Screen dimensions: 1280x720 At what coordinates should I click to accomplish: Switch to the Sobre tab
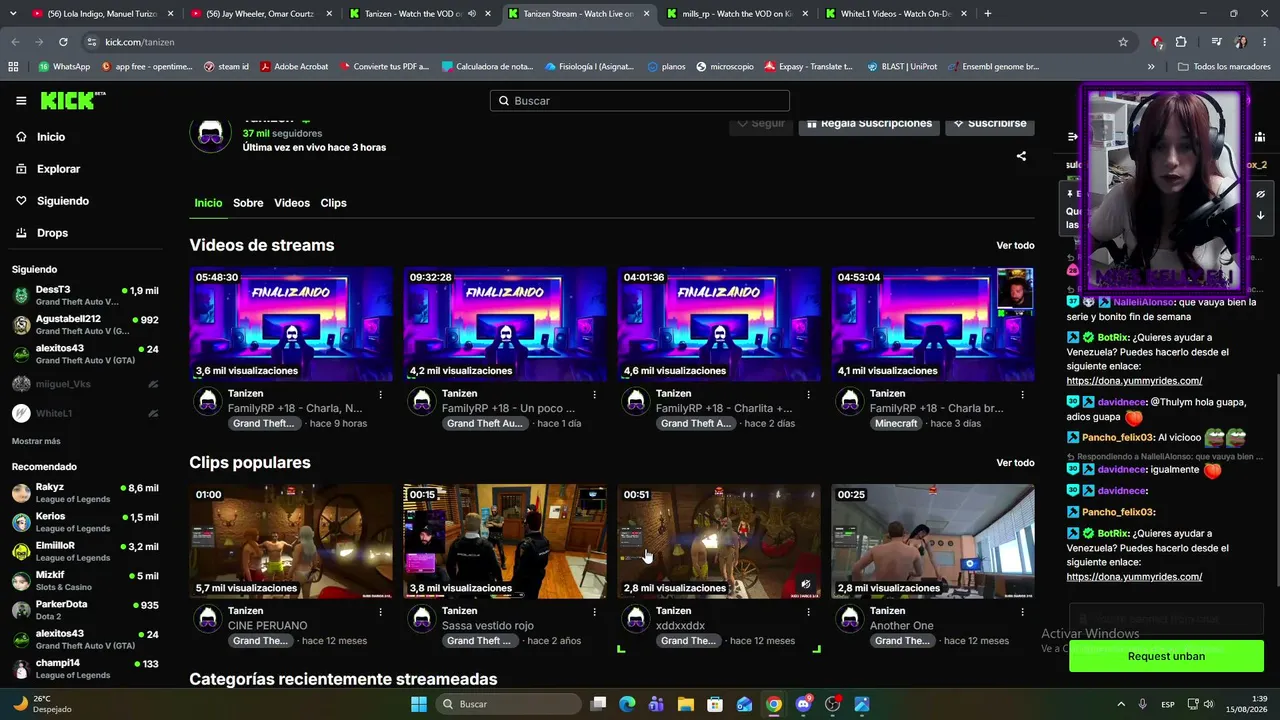[248, 203]
